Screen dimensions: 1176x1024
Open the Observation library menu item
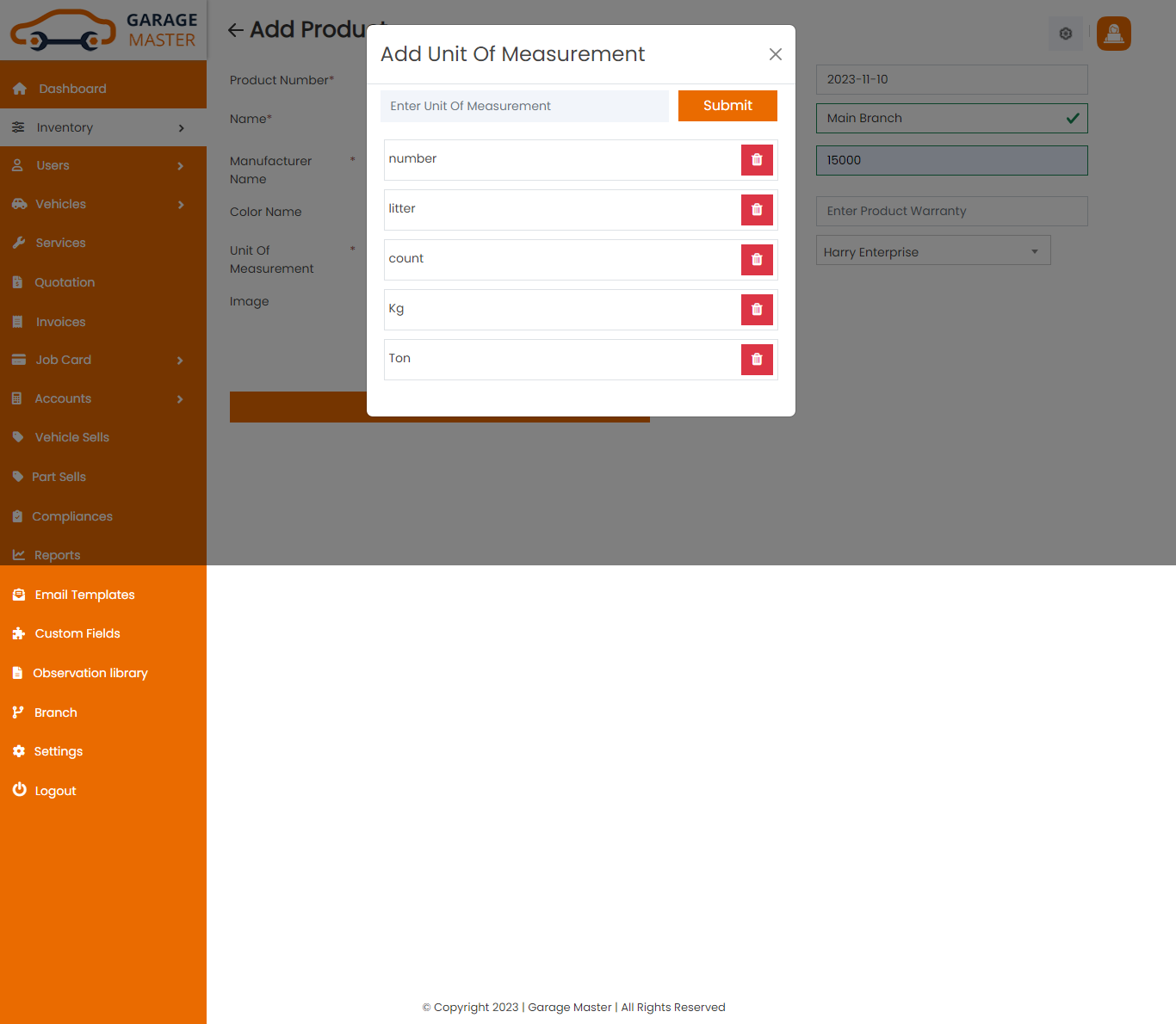pos(90,673)
